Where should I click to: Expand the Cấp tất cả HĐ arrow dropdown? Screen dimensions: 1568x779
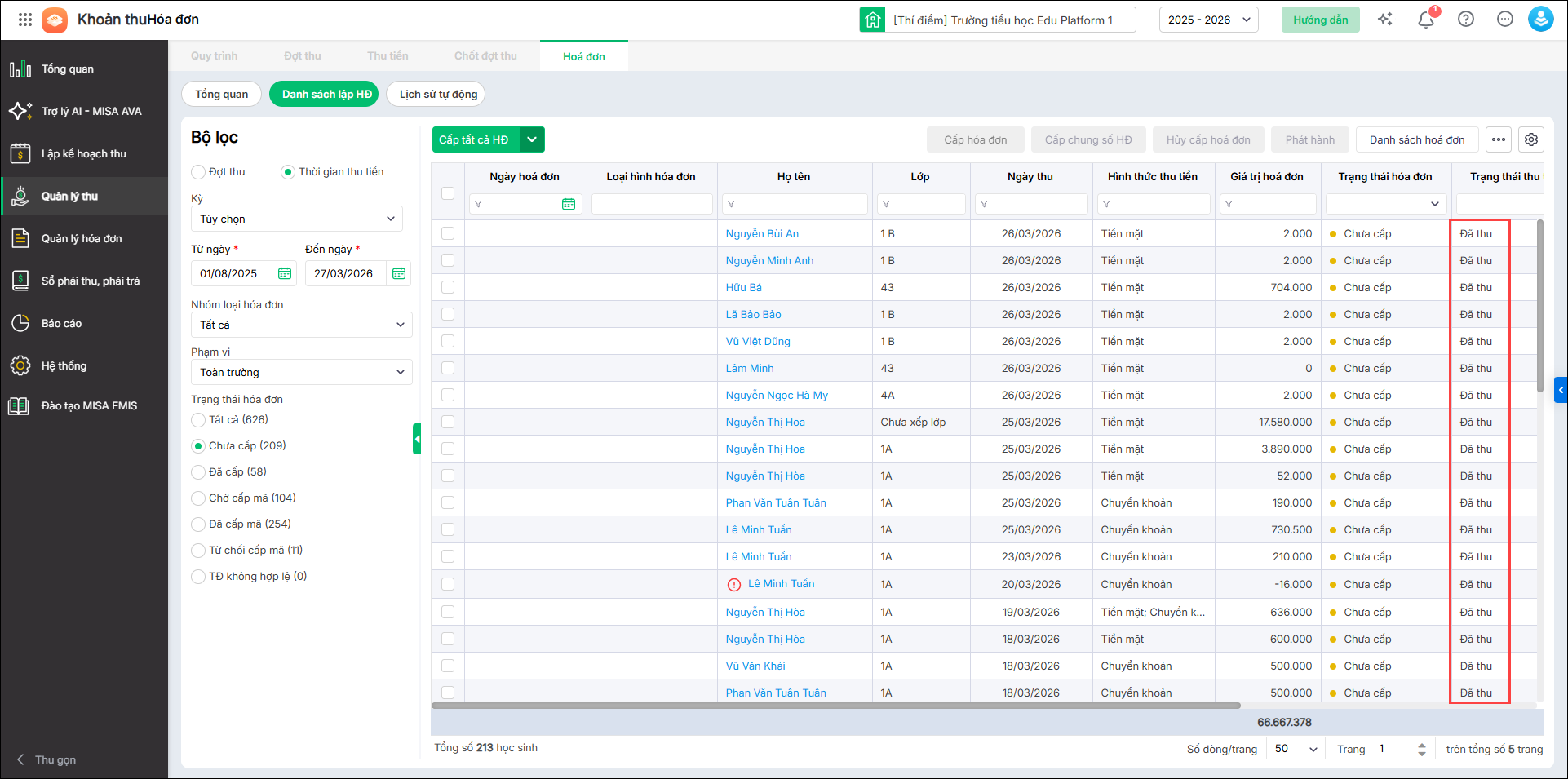click(x=532, y=139)
